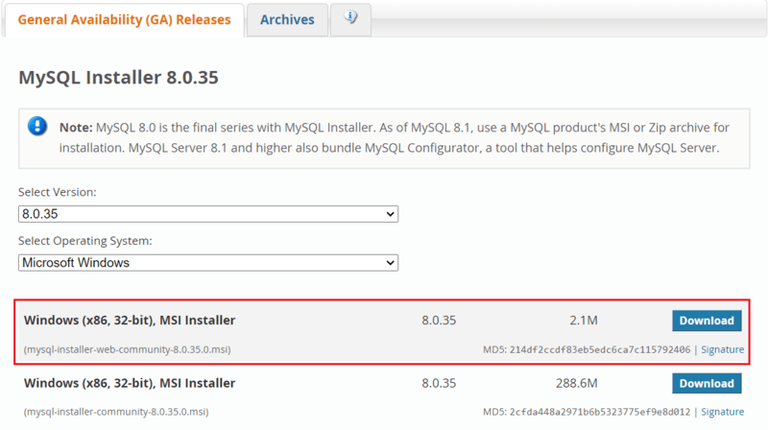Switch to the Archives tab
The height and width of the screenshot is (430, 768).
287,19
